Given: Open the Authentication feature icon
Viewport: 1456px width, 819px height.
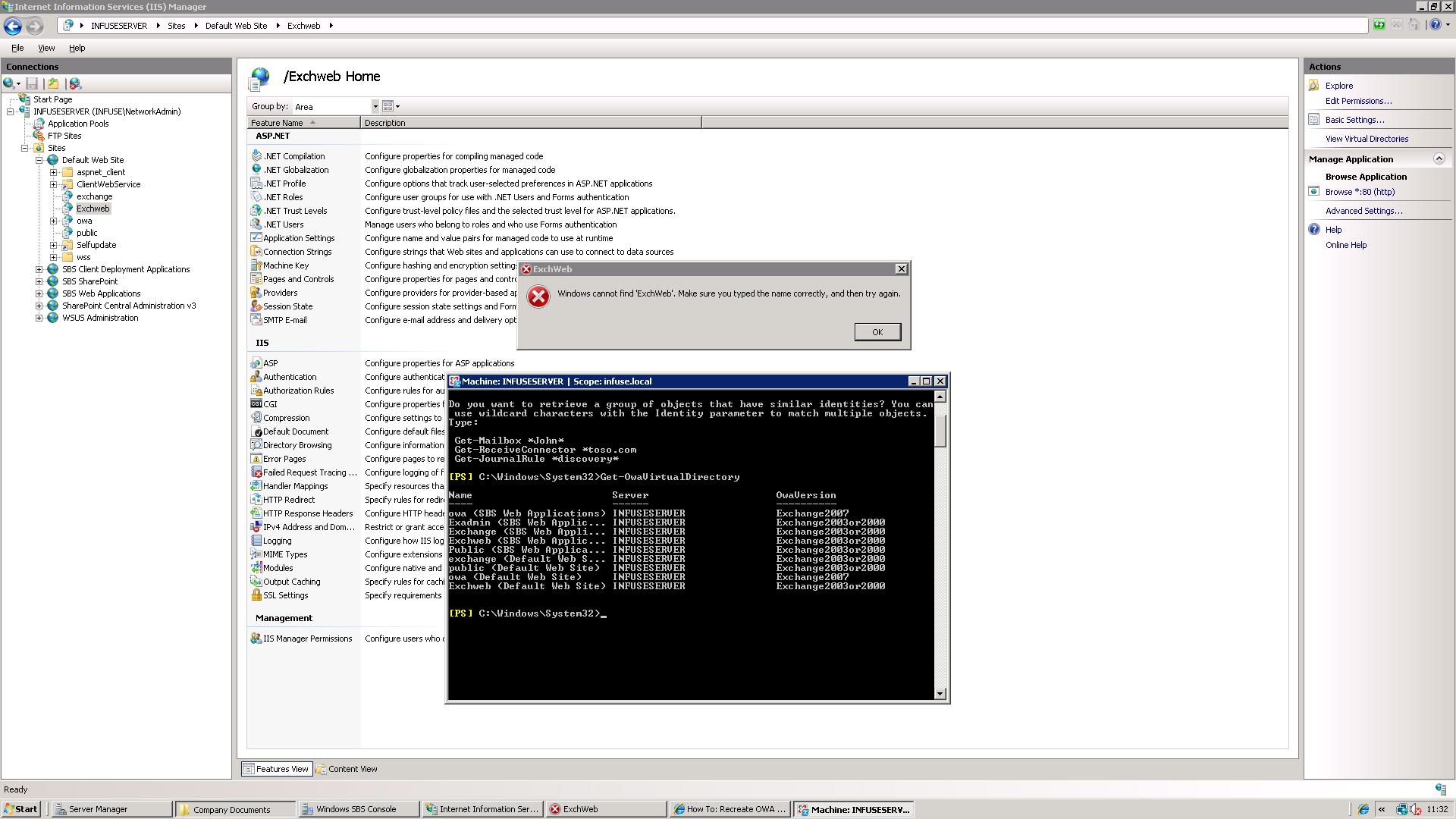Looking at the screenshot, I should click(256, 377).
